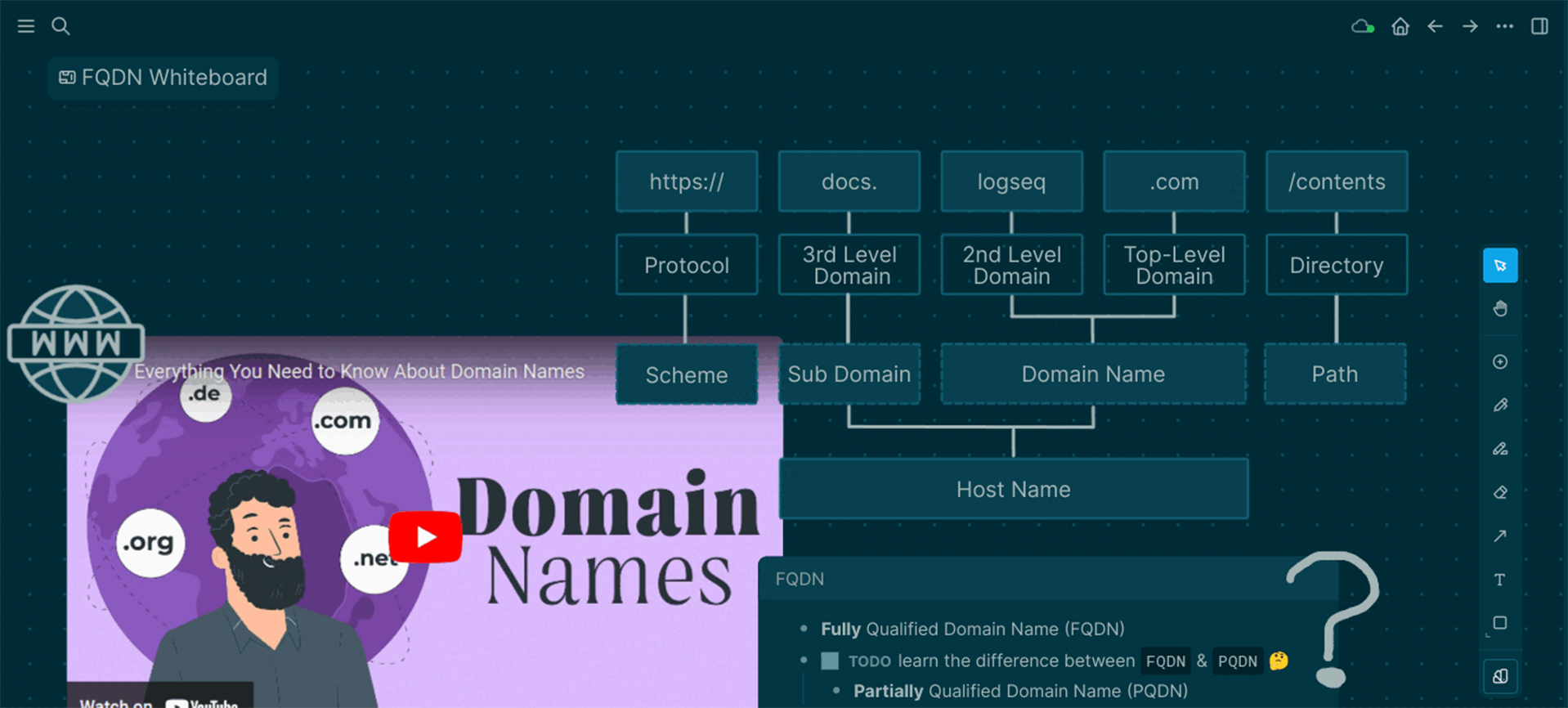1568x708 pixels.
Task: Pick the Highlighter tool
Action: point(1500,449)
